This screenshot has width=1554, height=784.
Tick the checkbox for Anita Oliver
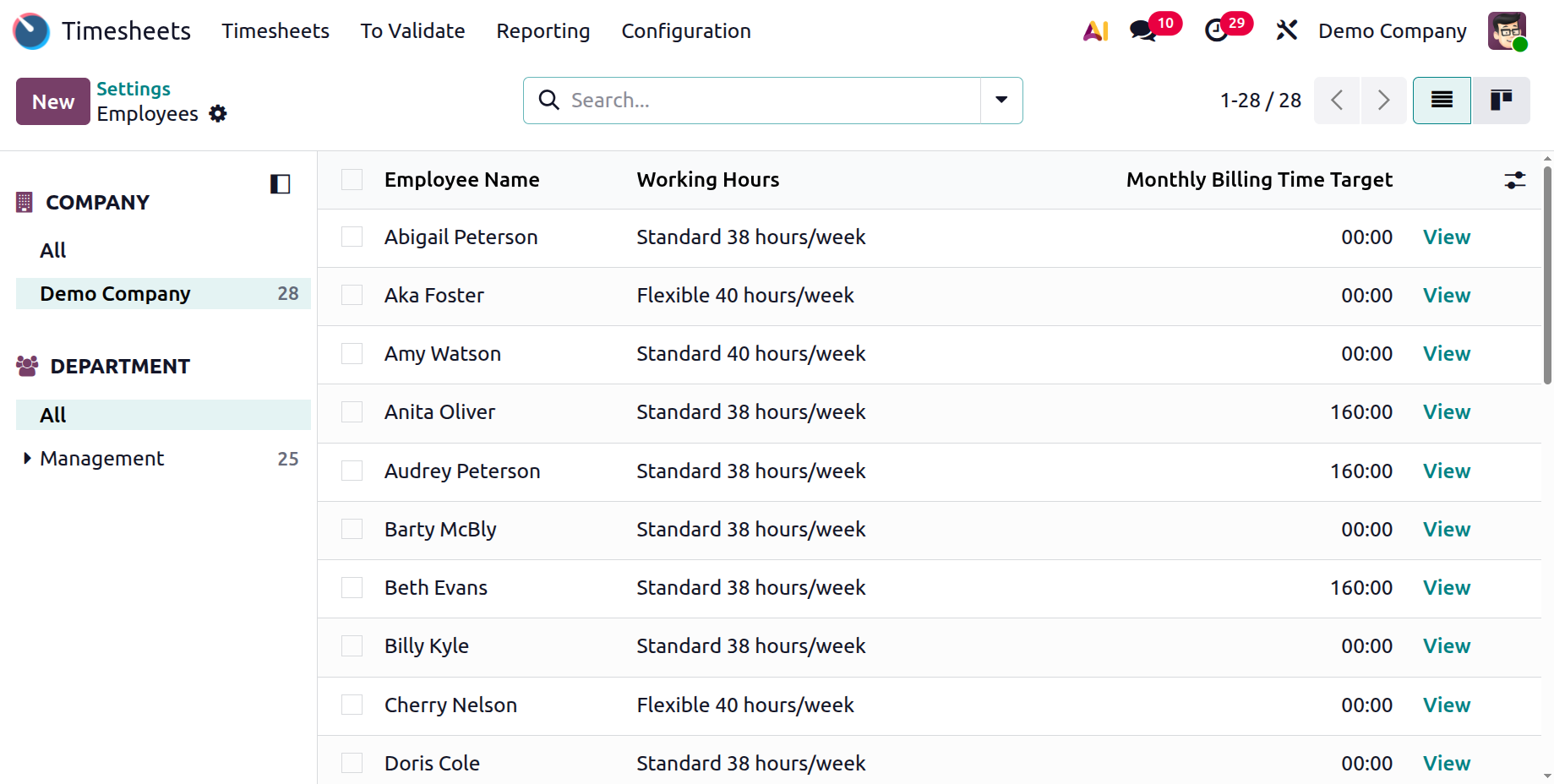tap(352, 412)
